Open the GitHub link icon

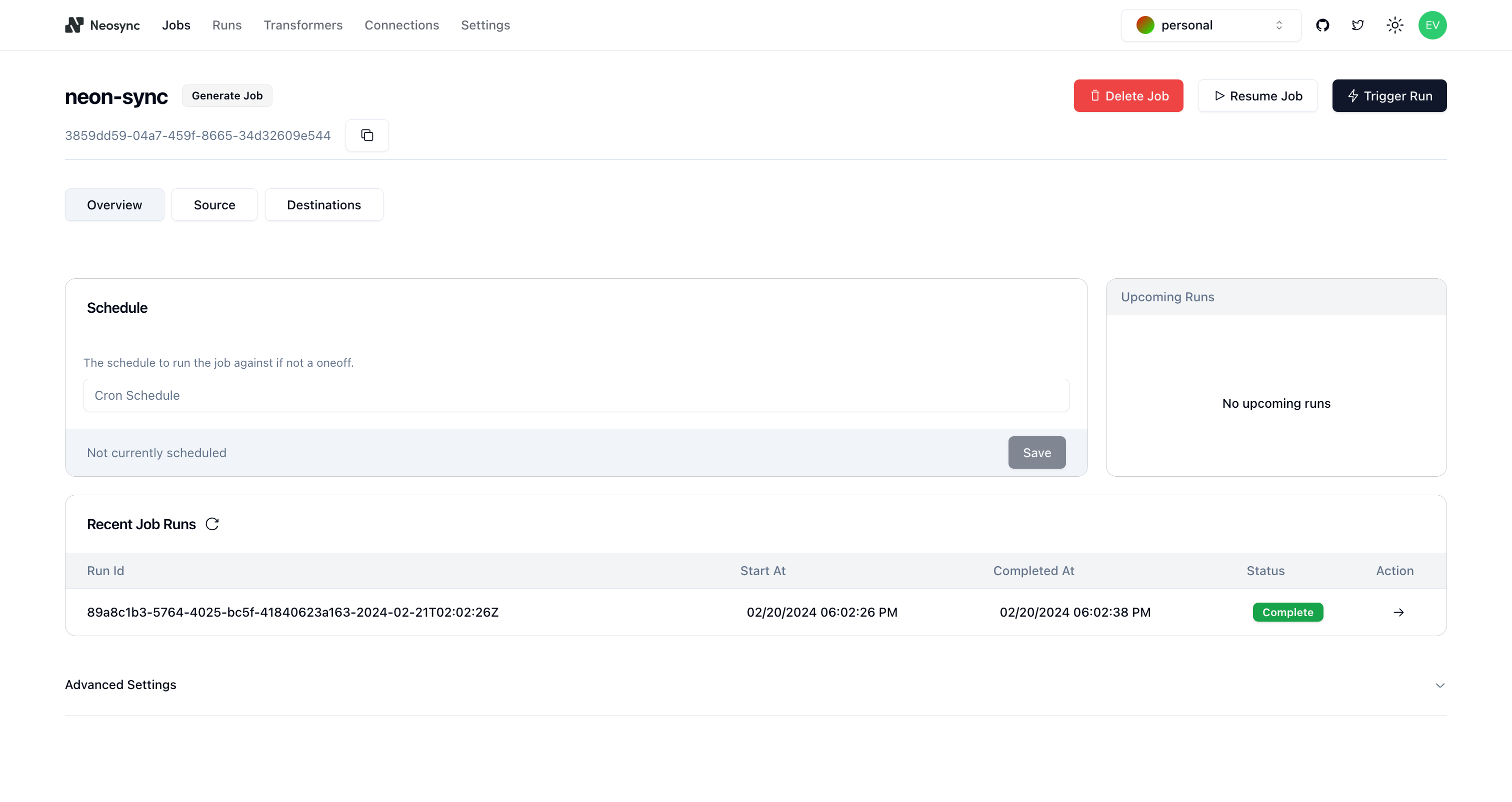(x=1322, y=25)
